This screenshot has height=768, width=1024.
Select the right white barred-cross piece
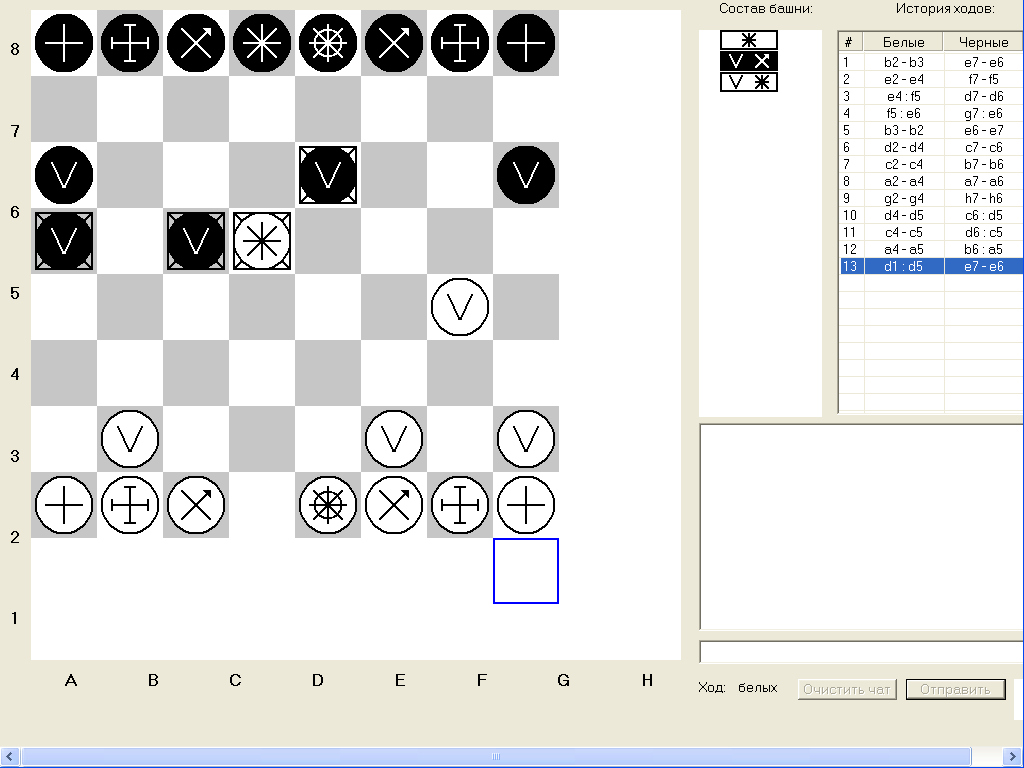click(460, 505)
